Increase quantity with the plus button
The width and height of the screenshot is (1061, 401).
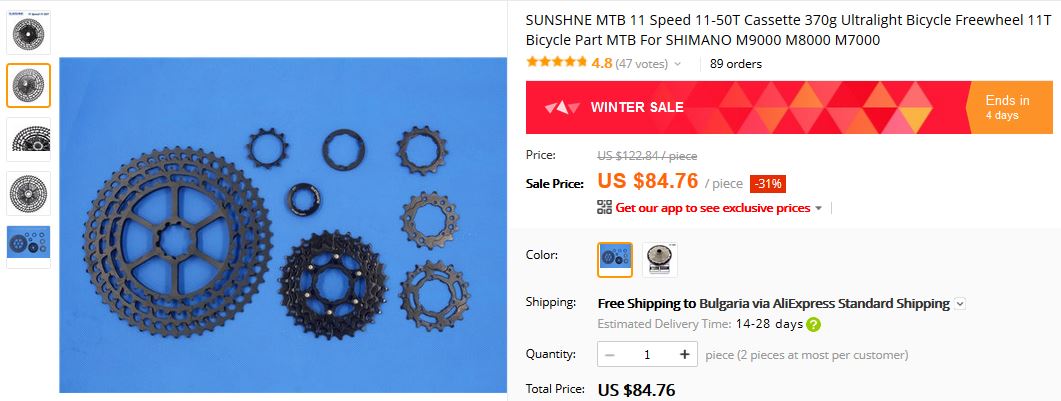[685, 354]
